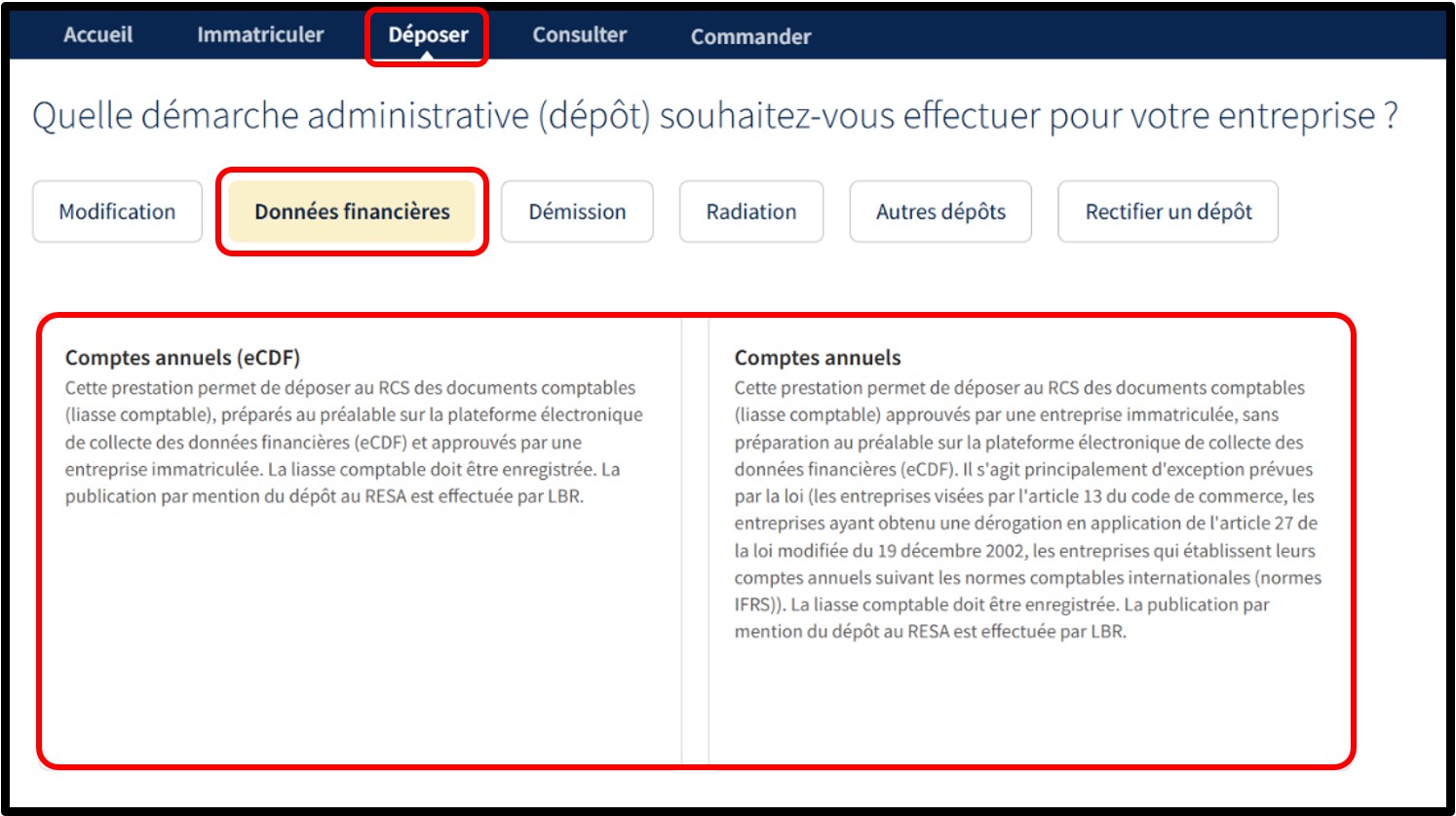The width and height of the screenshot is (1456, 816).
Task: Navigate to the Commander section
Action: pos(750,37)
